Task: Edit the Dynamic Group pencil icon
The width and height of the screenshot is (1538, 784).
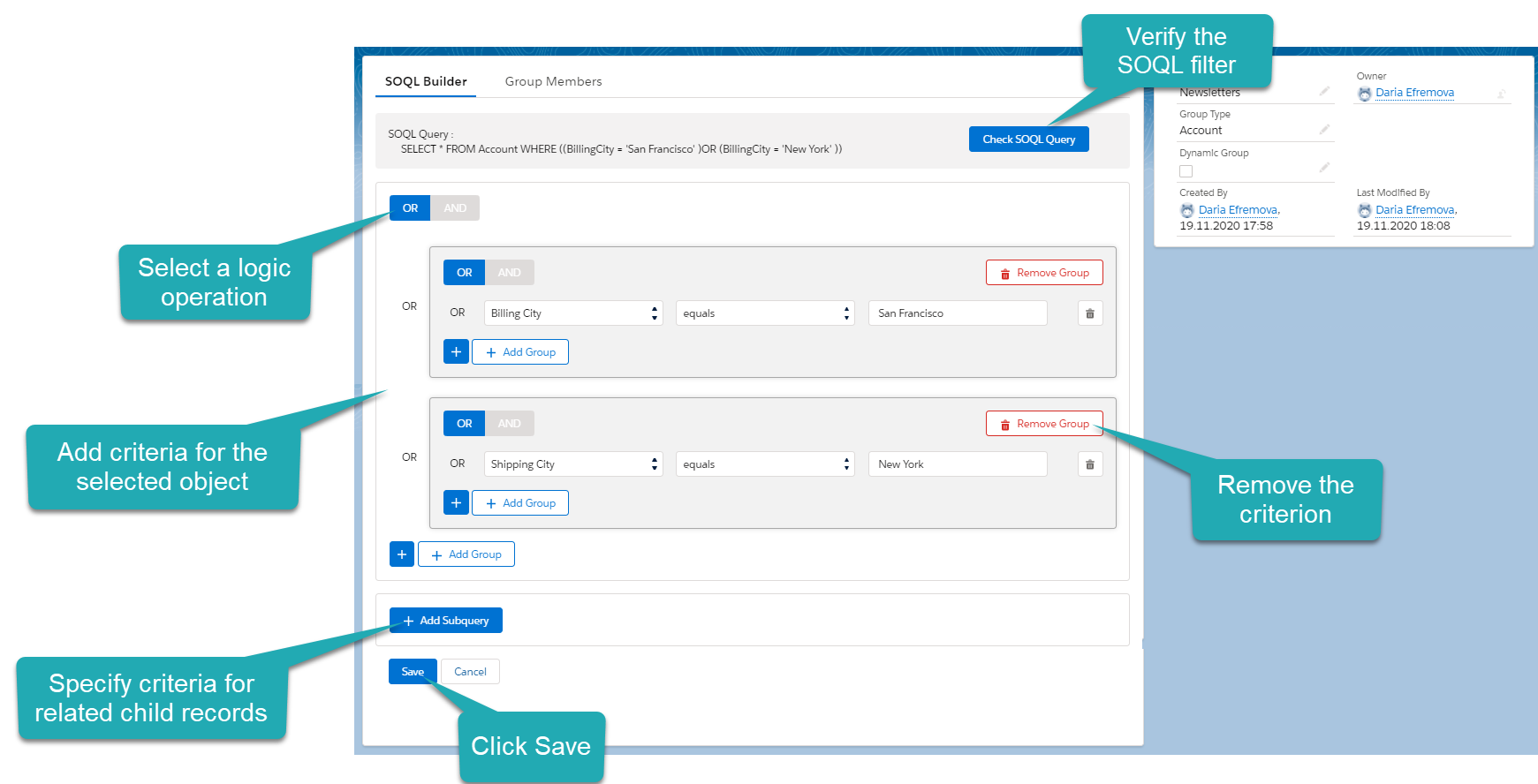Action: tap(1324, 168)
